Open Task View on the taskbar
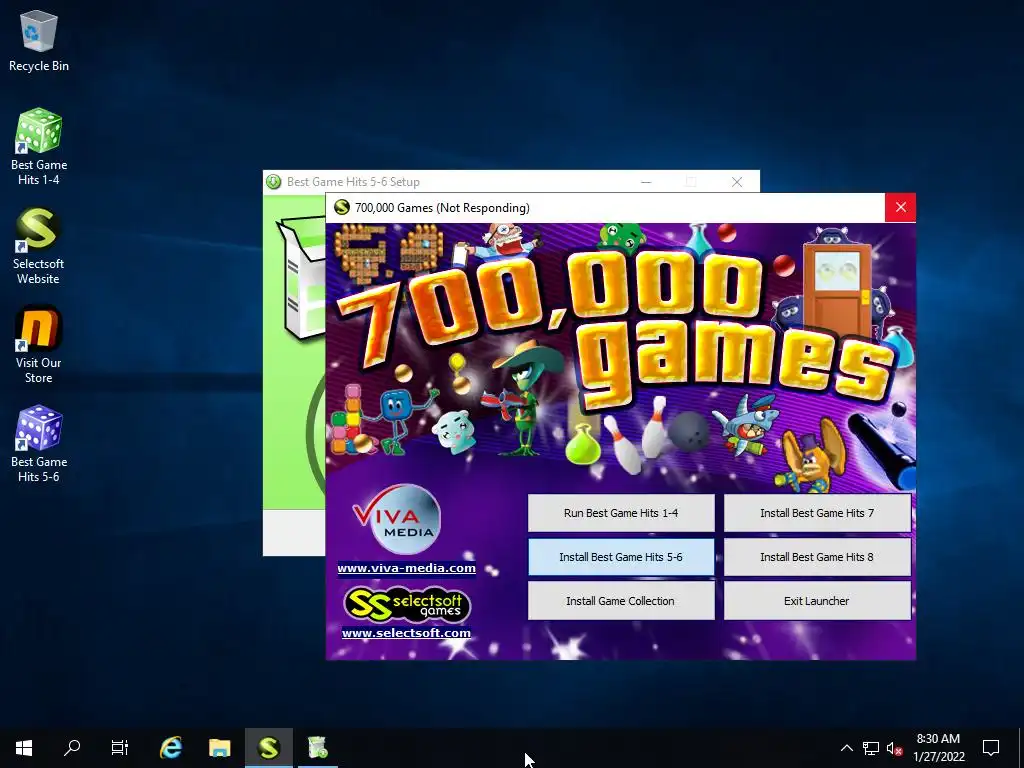This screenshot has width=1024, height=768. coord(120,748)
